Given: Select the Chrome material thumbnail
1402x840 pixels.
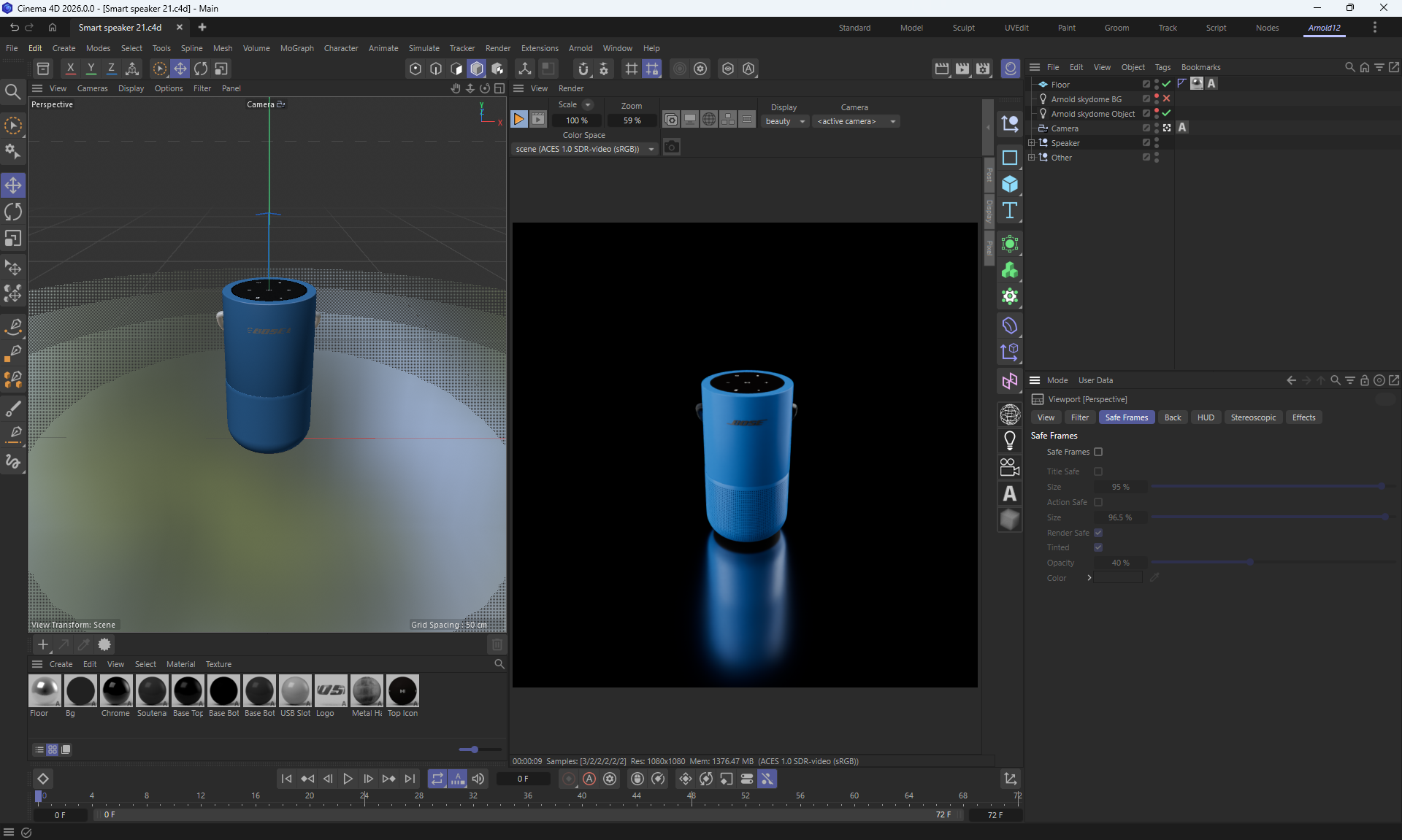Looking at the screenshot, I should pyautogui.click(x=116, y=690).
